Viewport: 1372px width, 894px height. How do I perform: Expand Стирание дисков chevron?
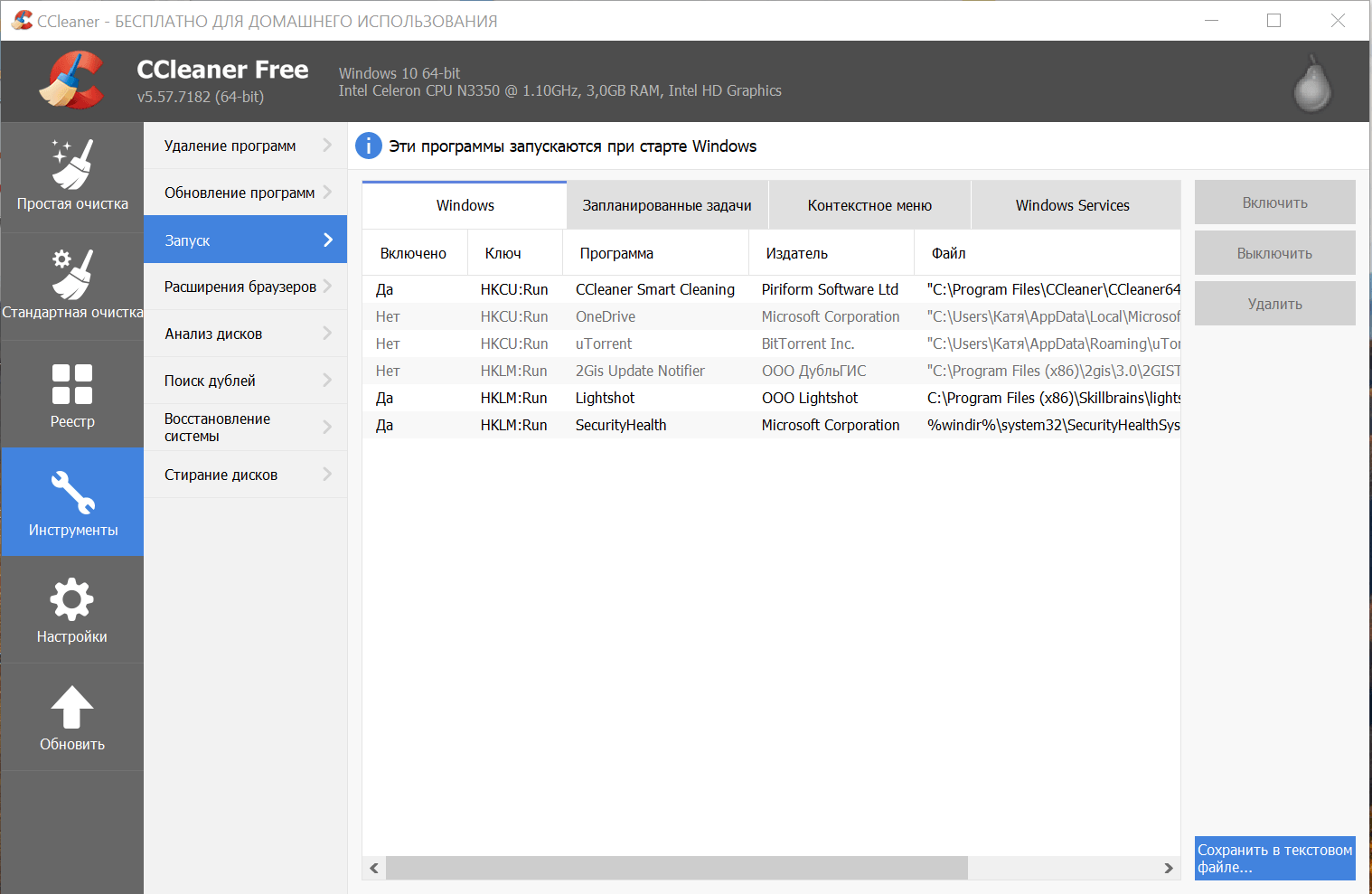click(327, 474)
